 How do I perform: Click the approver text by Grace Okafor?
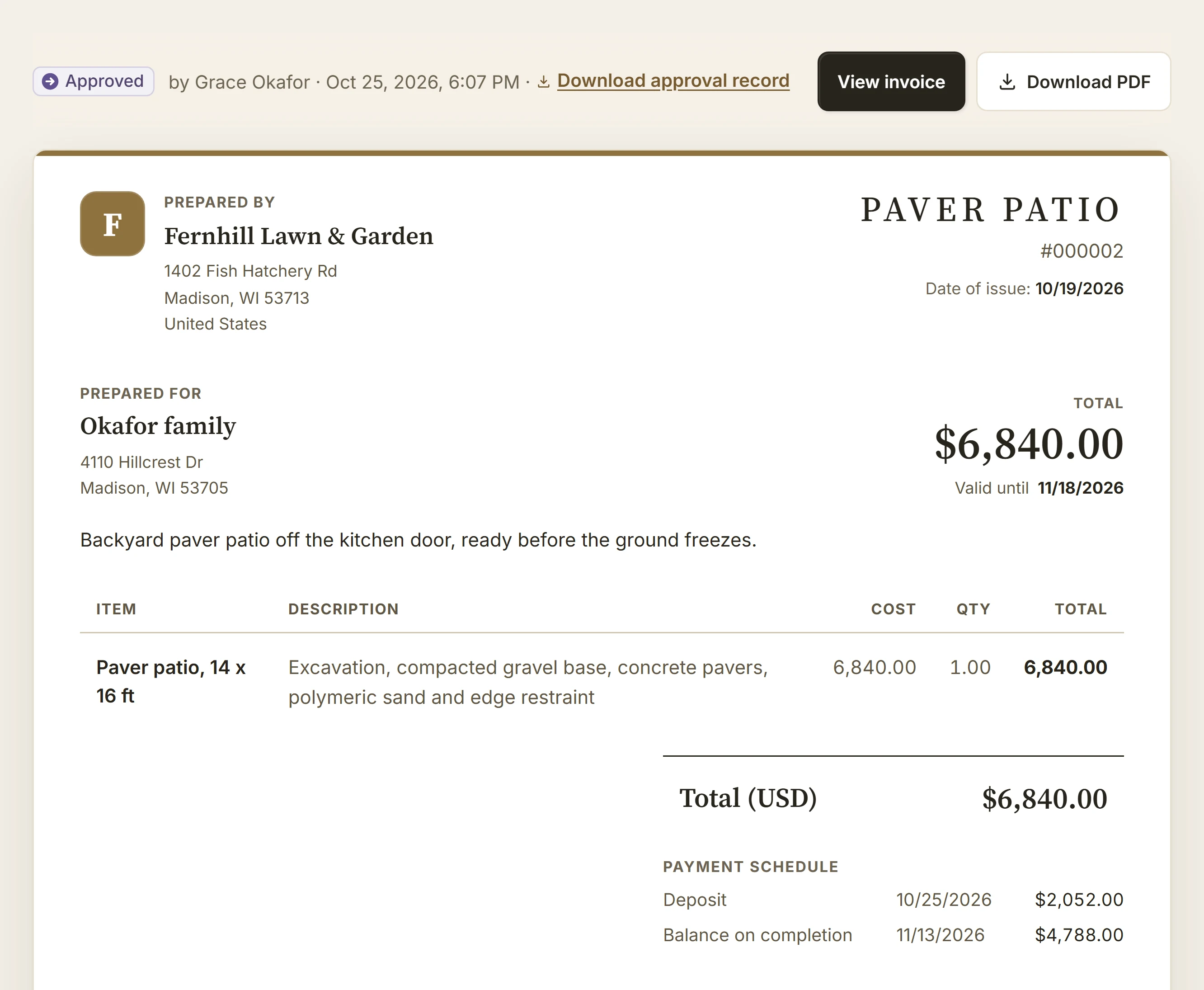tap(240, 82)
